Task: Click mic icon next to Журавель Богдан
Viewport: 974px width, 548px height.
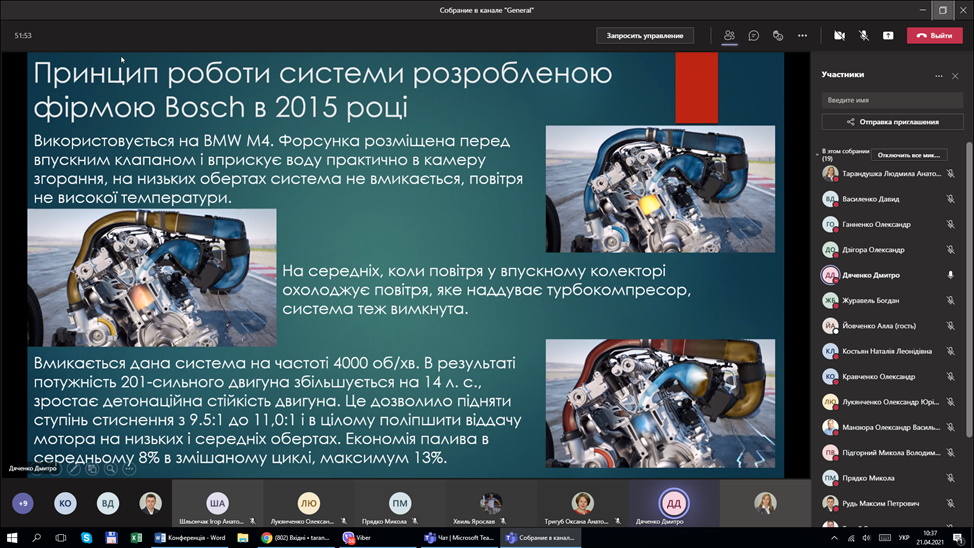Action: pos(950,300)
